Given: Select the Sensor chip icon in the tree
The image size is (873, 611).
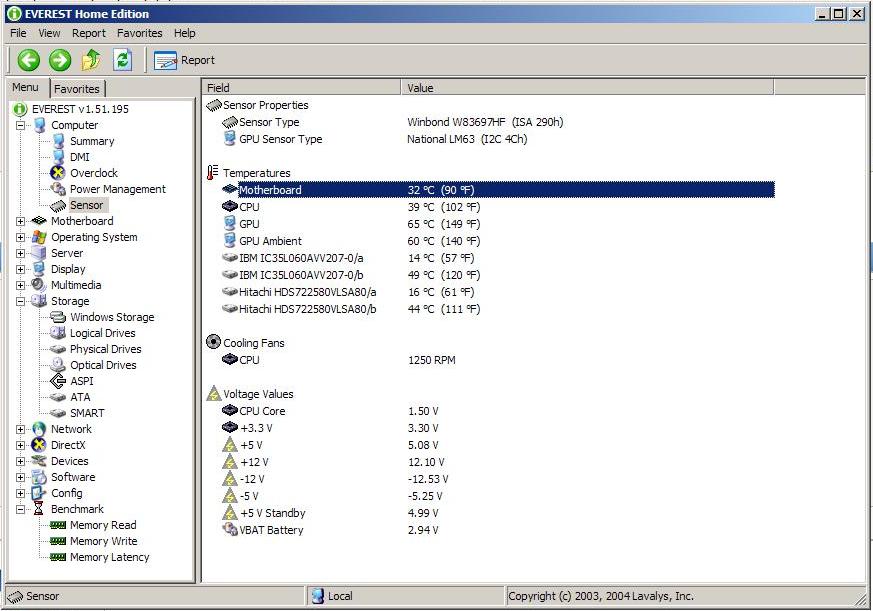Looking at the screenshot, I should coord(58,206).
